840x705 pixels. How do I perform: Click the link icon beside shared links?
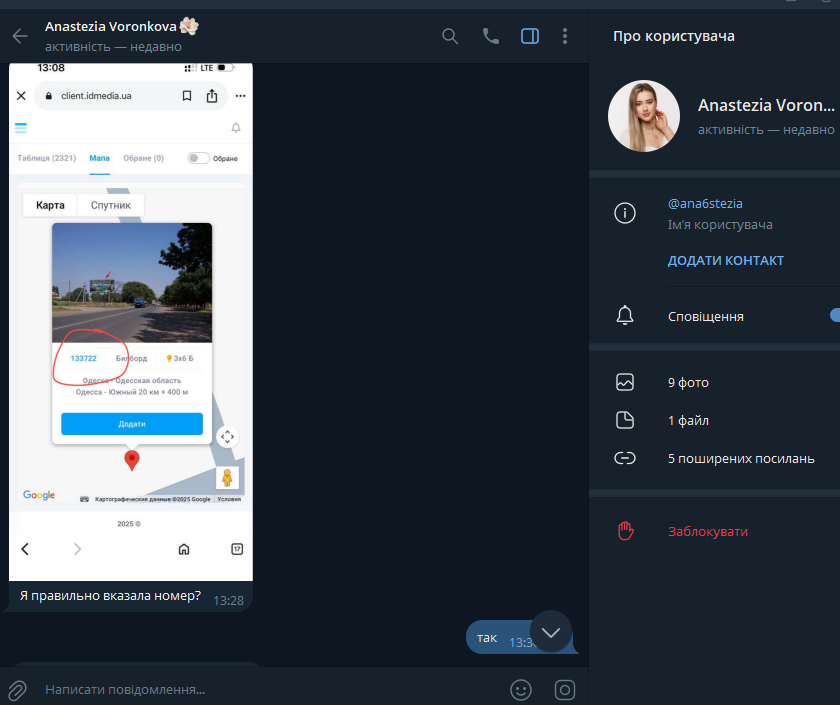[625, 458]
